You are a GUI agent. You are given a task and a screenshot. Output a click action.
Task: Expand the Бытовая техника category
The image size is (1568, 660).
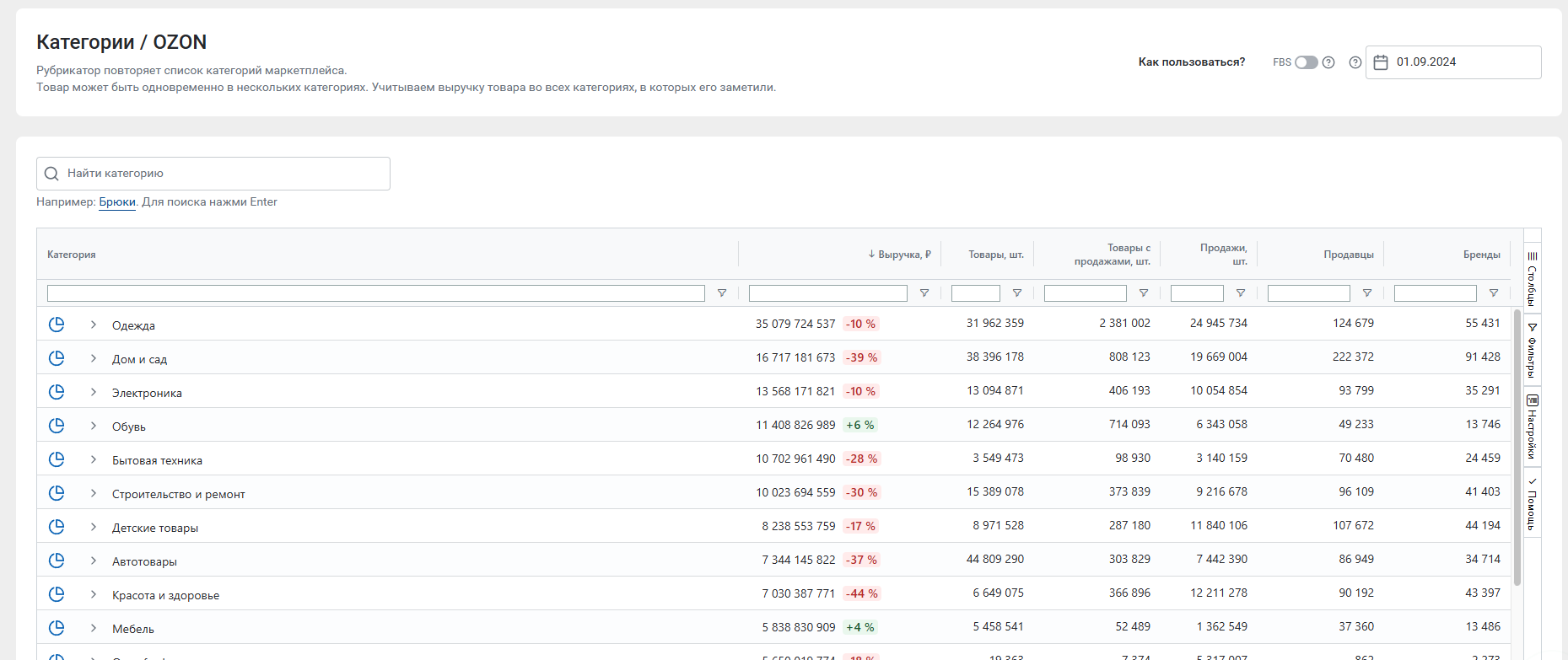pos(94,459)
